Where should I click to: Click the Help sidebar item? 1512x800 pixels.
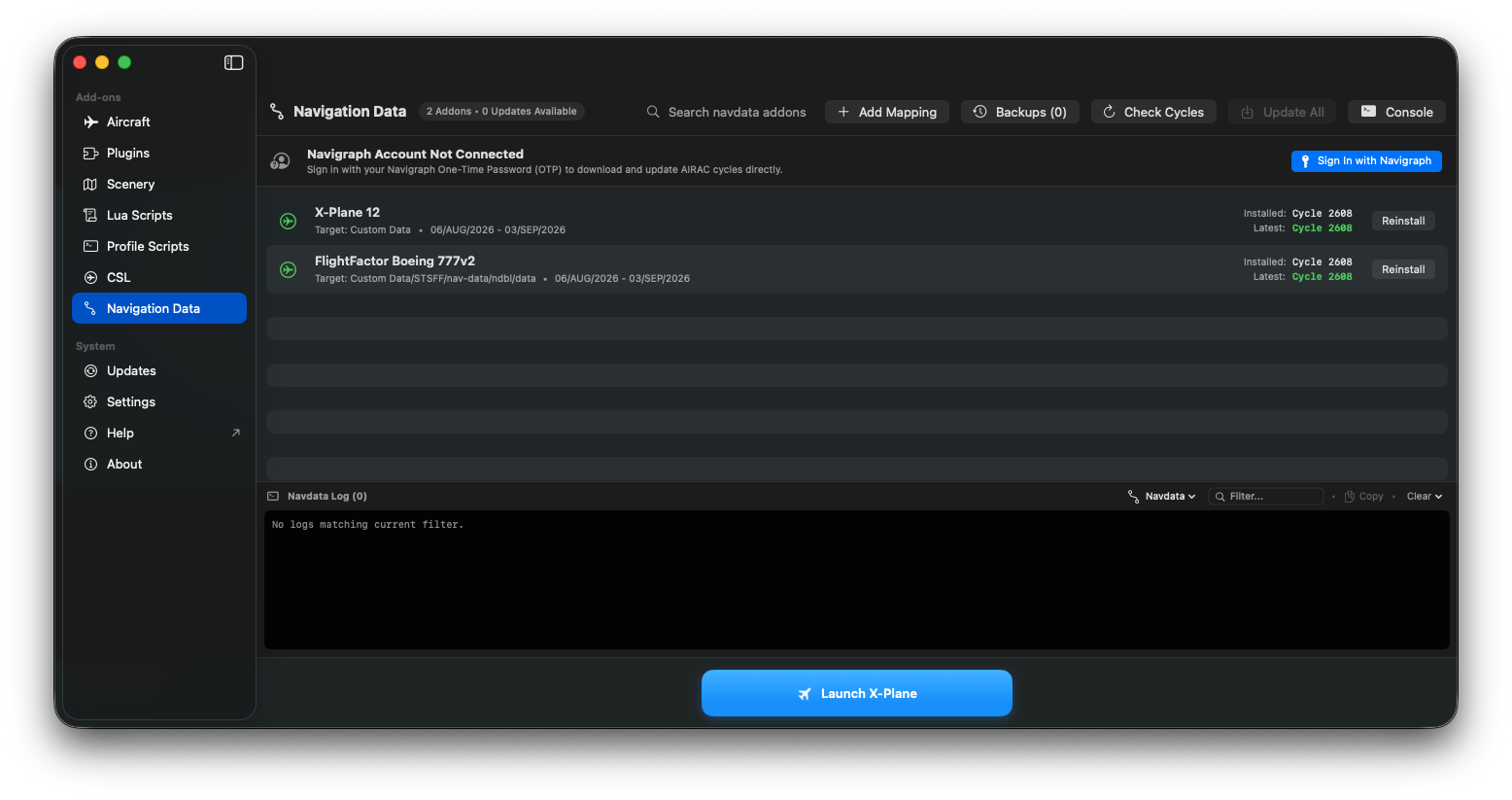[159, 433]
